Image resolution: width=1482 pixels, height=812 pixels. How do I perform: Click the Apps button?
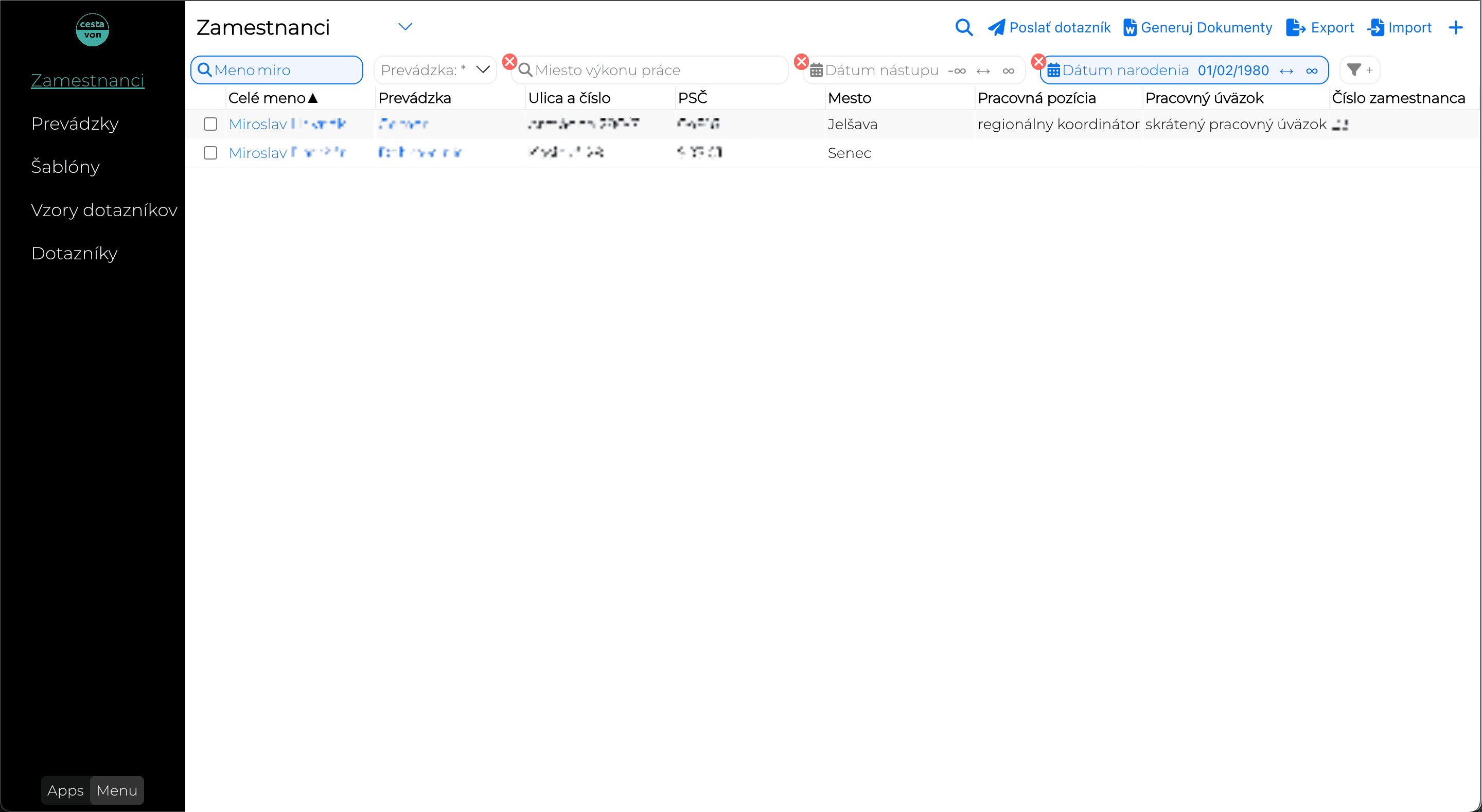(x=65, y=790)
